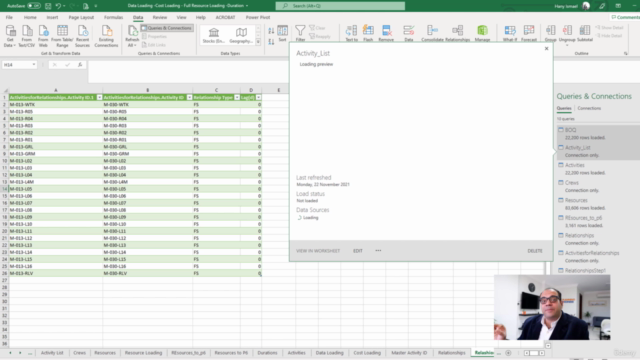Open the Activity List sheet tab
The image size is (640, 360).
coord(52,353)
